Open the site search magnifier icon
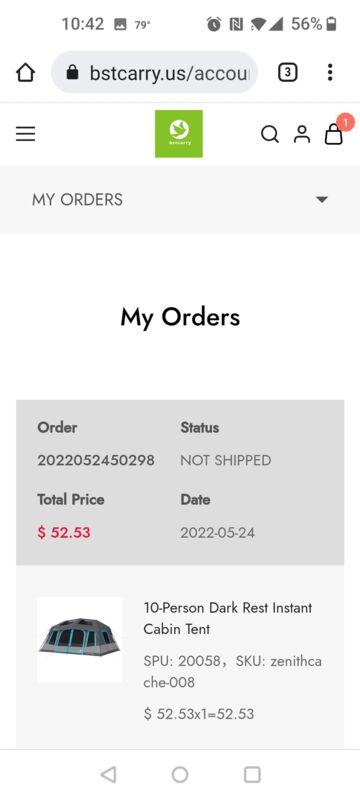The height and width of the screenshot is (800, 360). (x=270, y=134)
